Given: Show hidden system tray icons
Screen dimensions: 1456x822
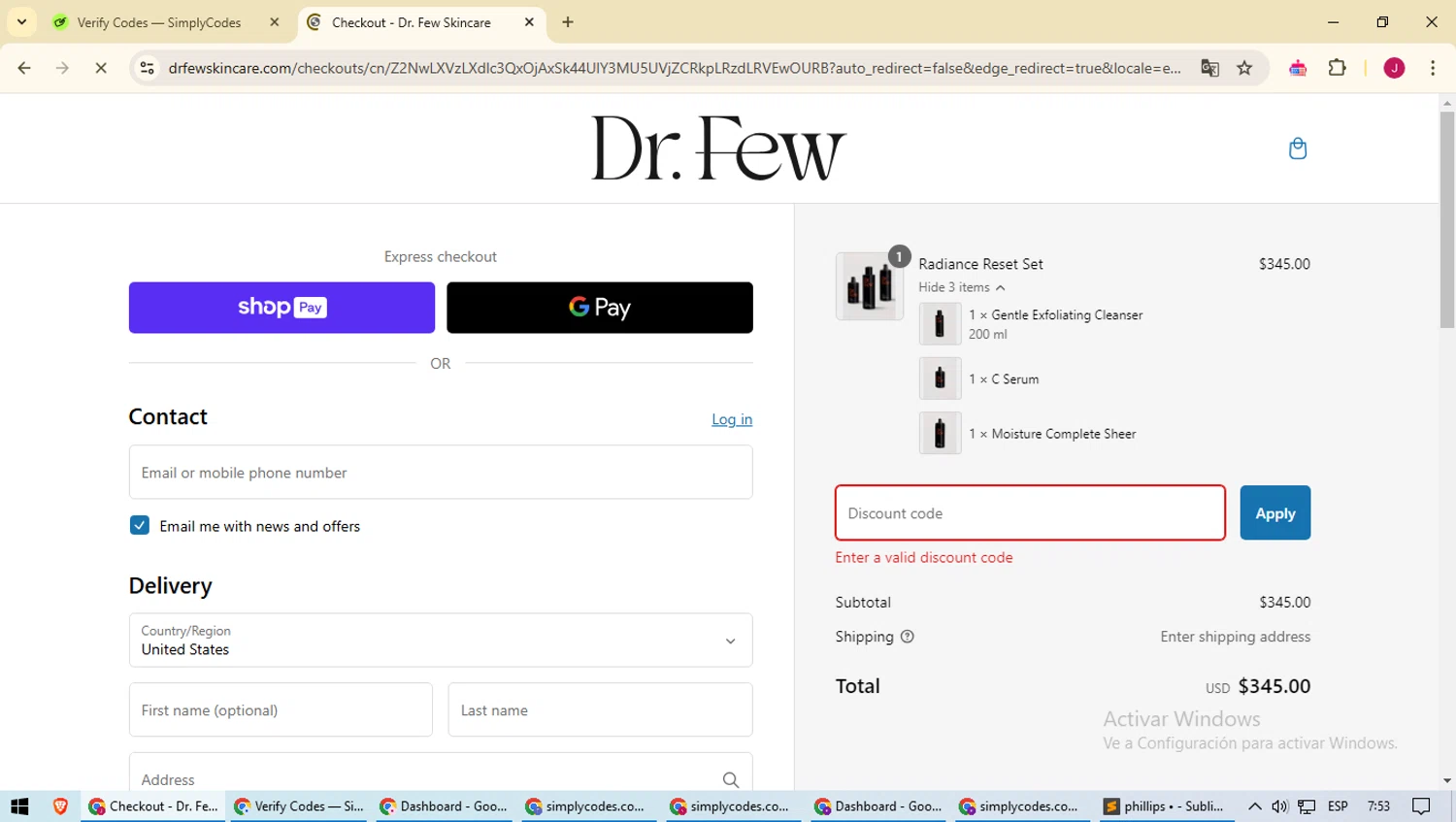Looking at the screenshot, I should tap(1254, 806).
